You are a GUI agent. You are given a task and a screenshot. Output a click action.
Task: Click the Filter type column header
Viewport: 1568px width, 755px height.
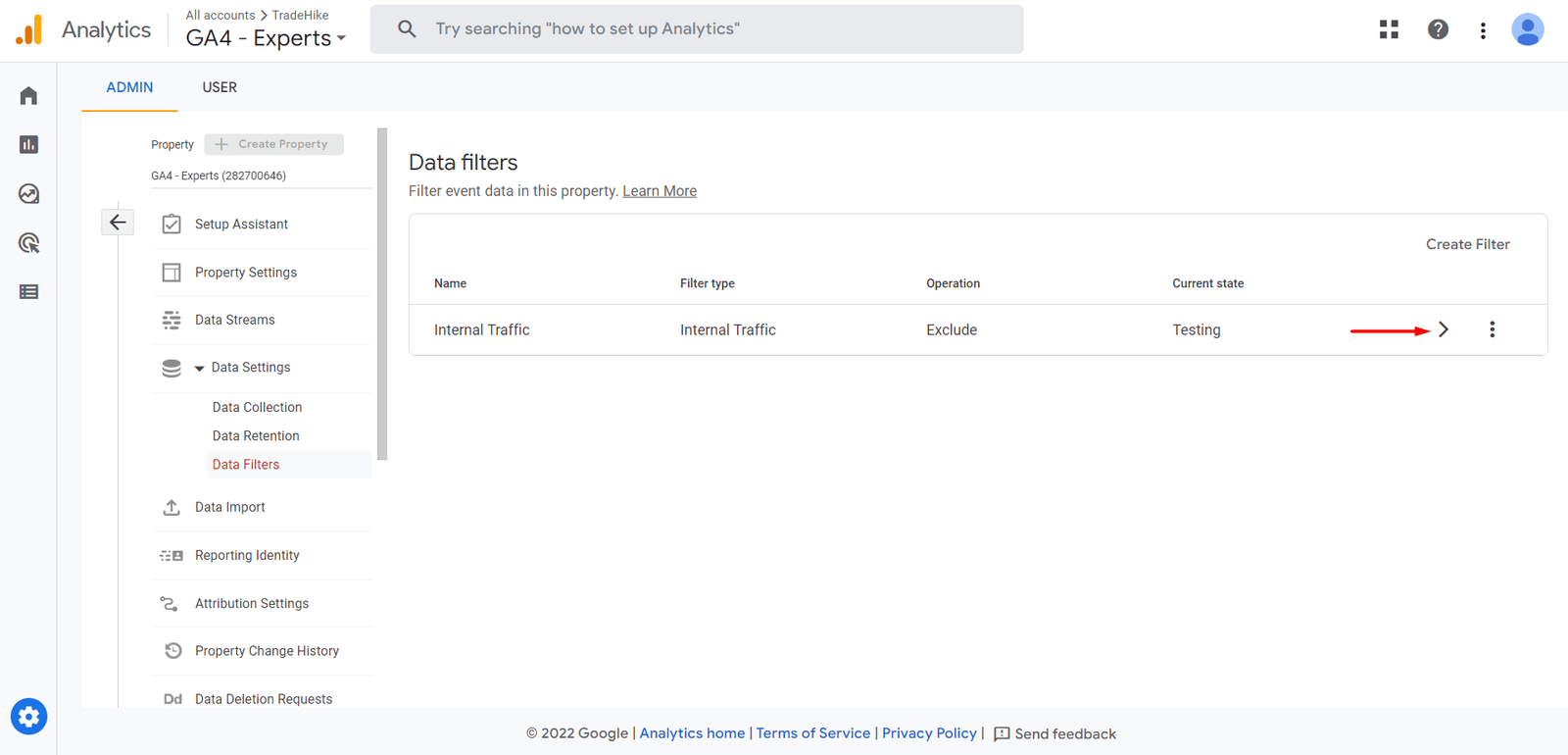click(x=708, y=283)
